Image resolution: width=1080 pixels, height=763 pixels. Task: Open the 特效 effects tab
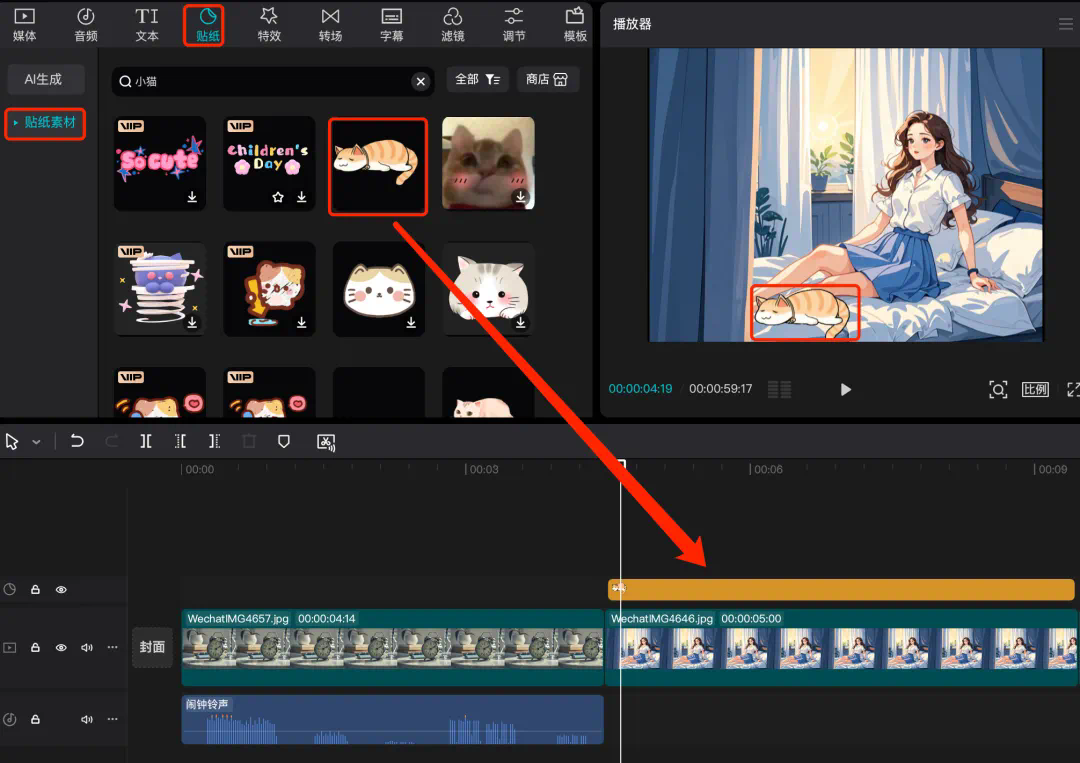[x=268, y=25]
